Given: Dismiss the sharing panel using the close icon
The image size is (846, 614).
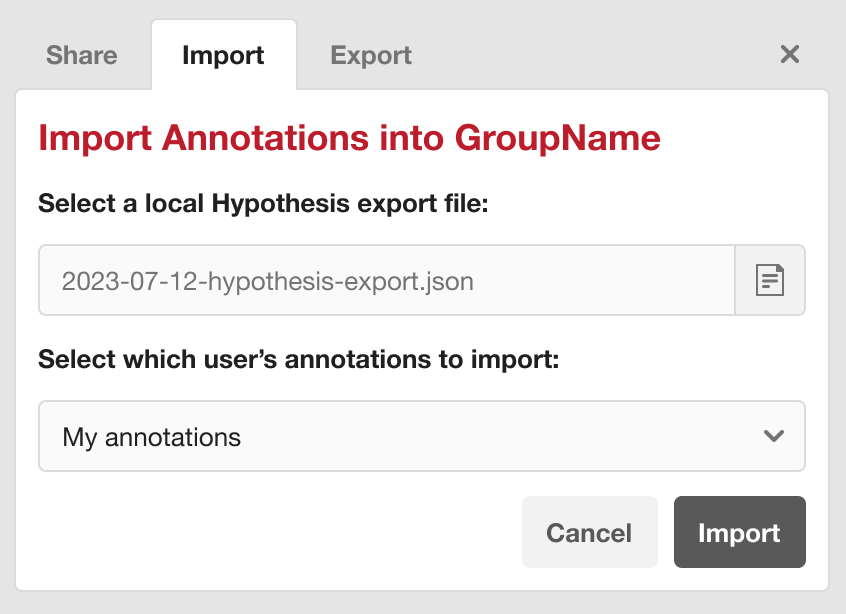Looking at the screenshot, I should 789,55.
